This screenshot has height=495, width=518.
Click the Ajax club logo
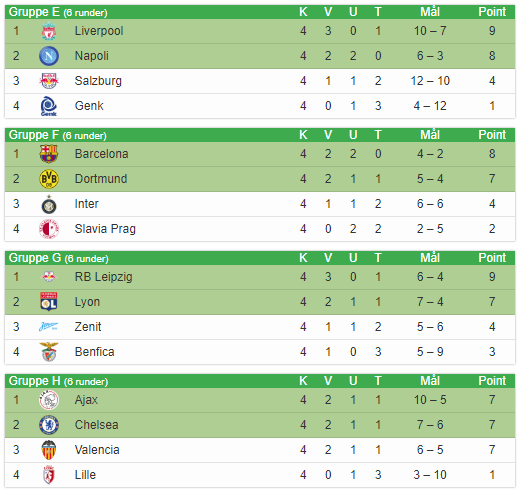[49, 400]
